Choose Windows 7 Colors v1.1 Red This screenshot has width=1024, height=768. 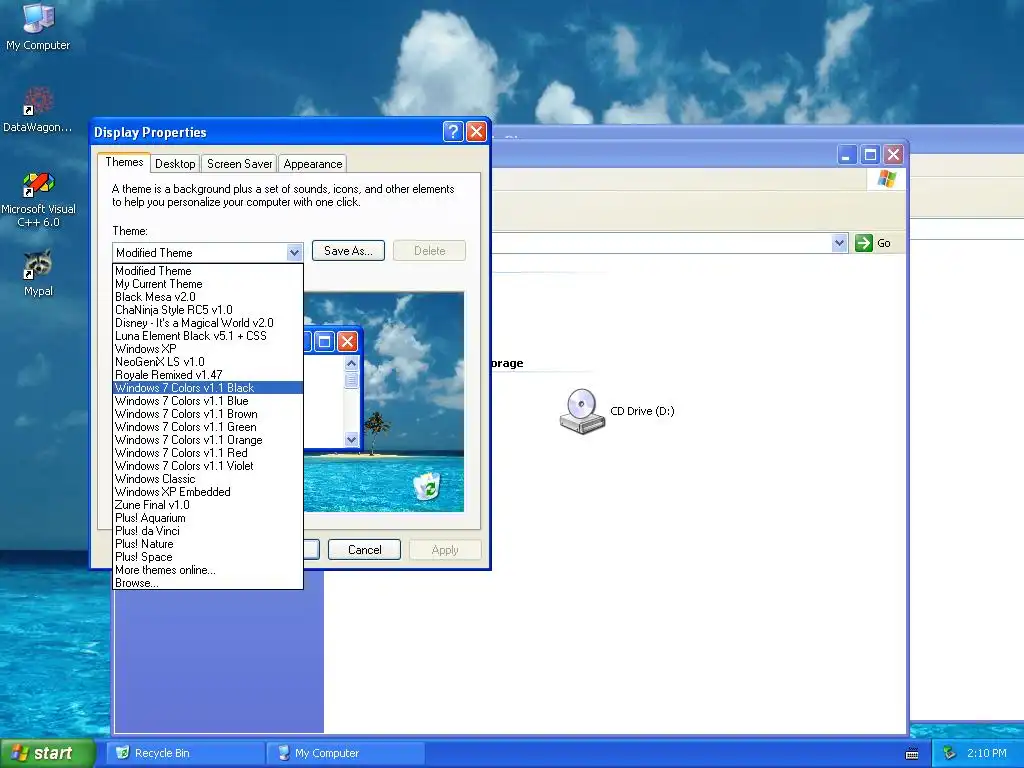coord(208,453)
